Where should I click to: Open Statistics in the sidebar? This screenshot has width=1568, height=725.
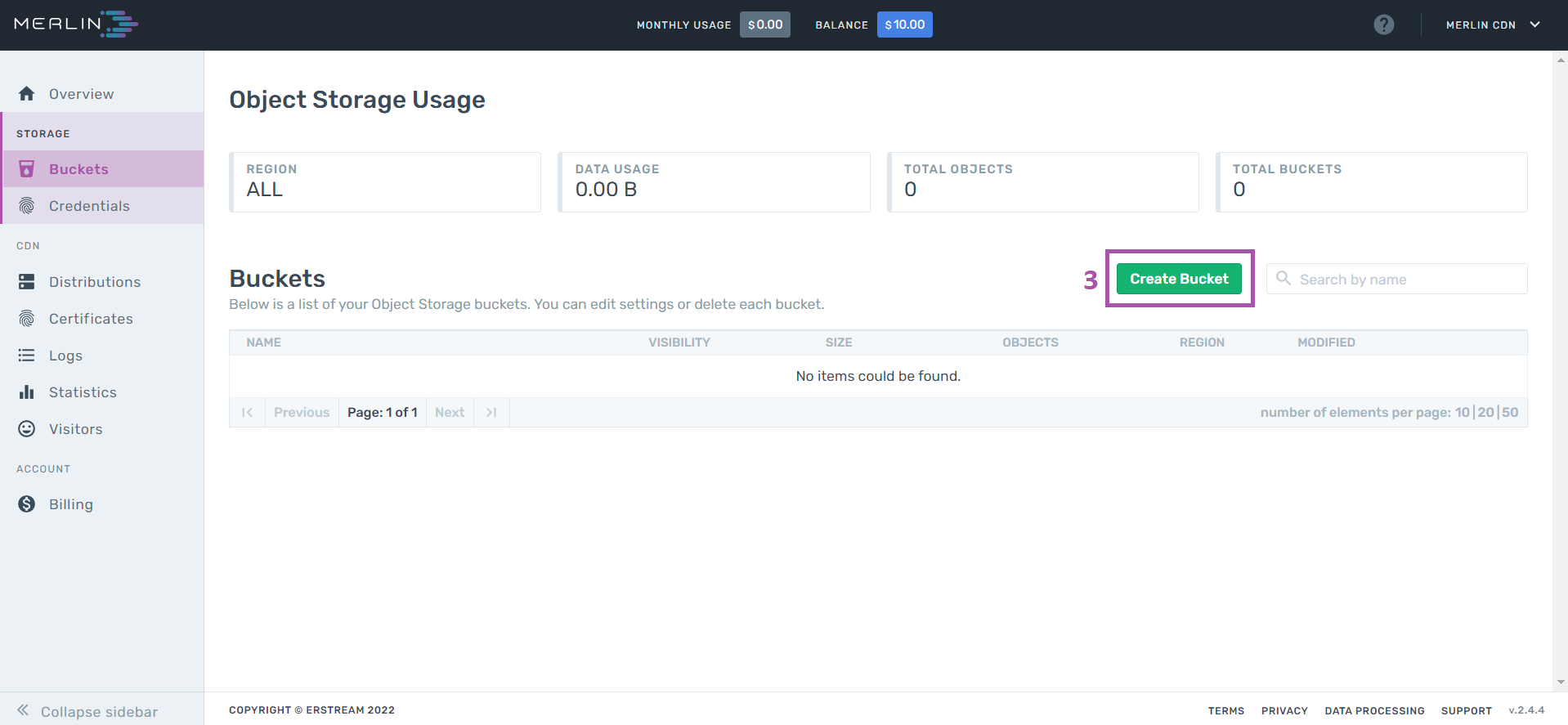click(x=102, y=392)
